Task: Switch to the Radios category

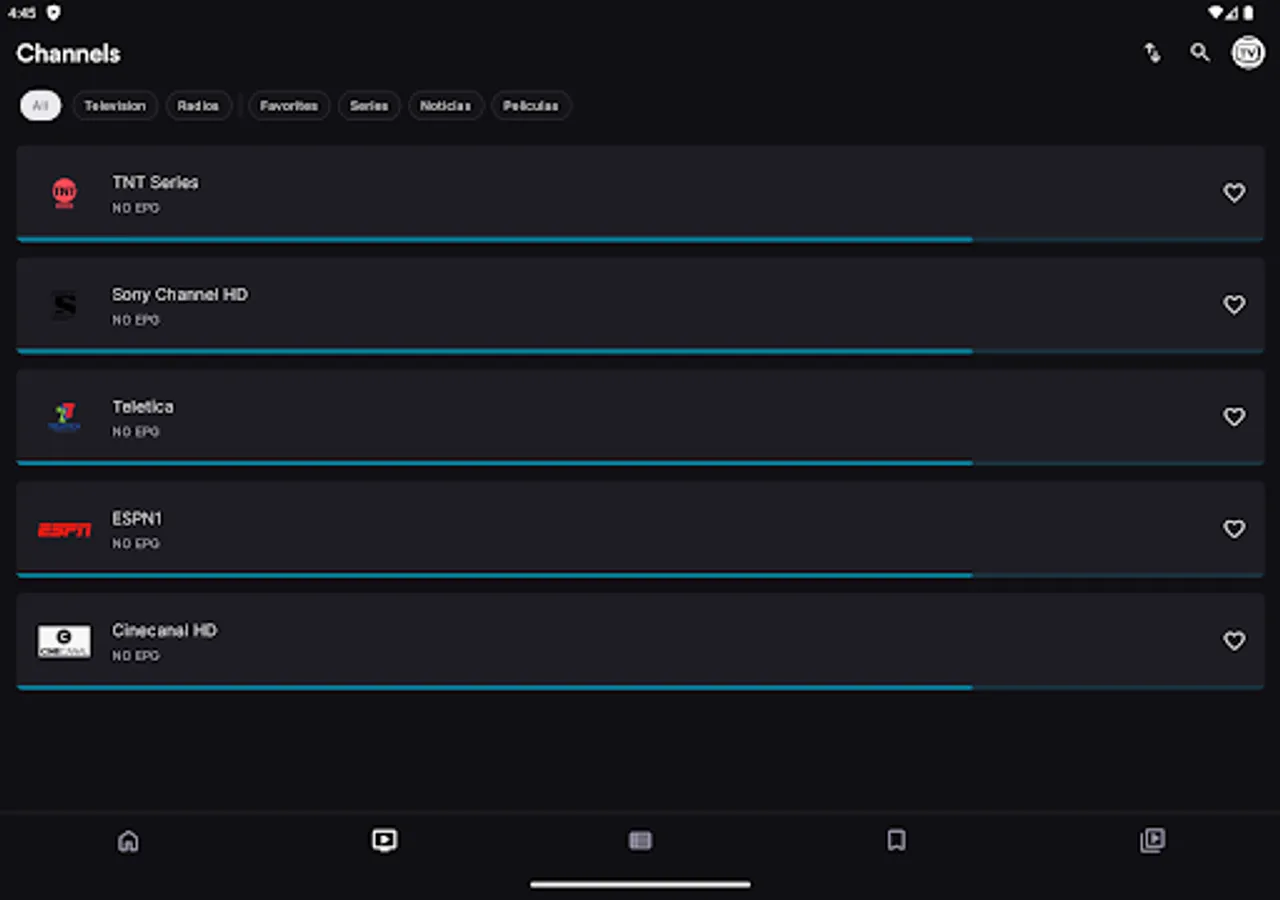Action: (x=198, y=105)
